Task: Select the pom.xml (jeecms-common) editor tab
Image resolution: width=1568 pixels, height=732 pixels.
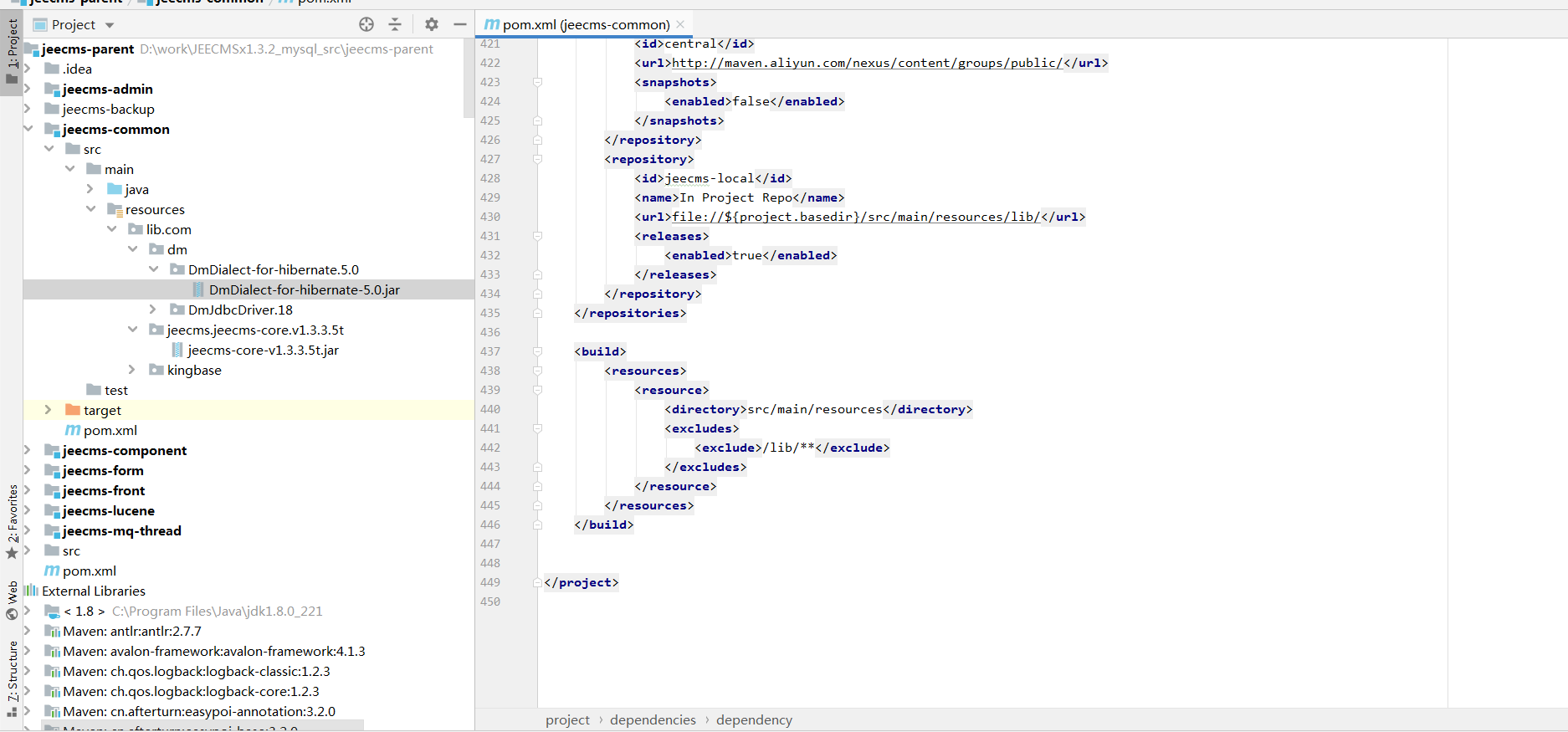Action: [x=585, y=24]
